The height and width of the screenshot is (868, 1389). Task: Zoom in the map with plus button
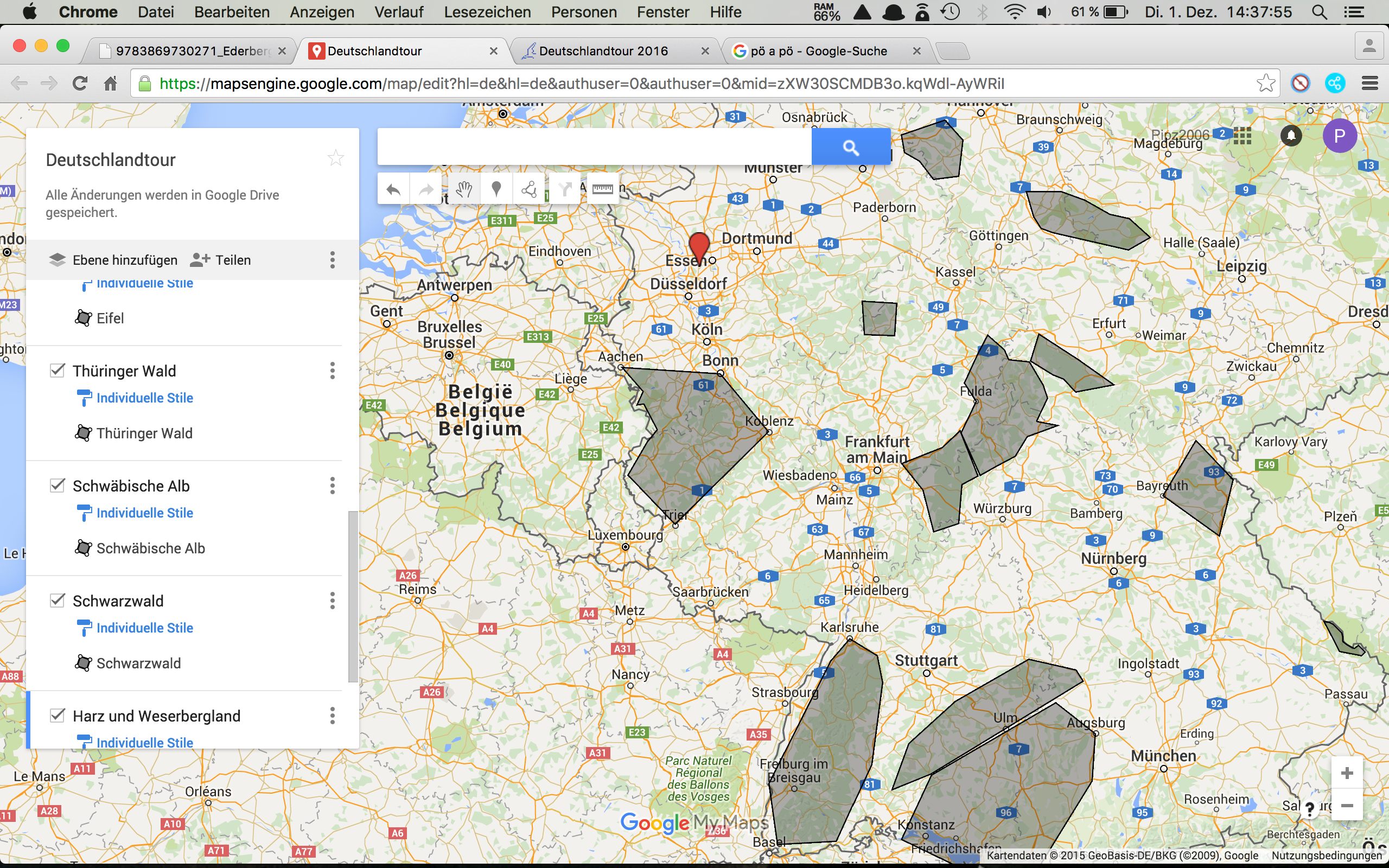(x=1347, y=773)
